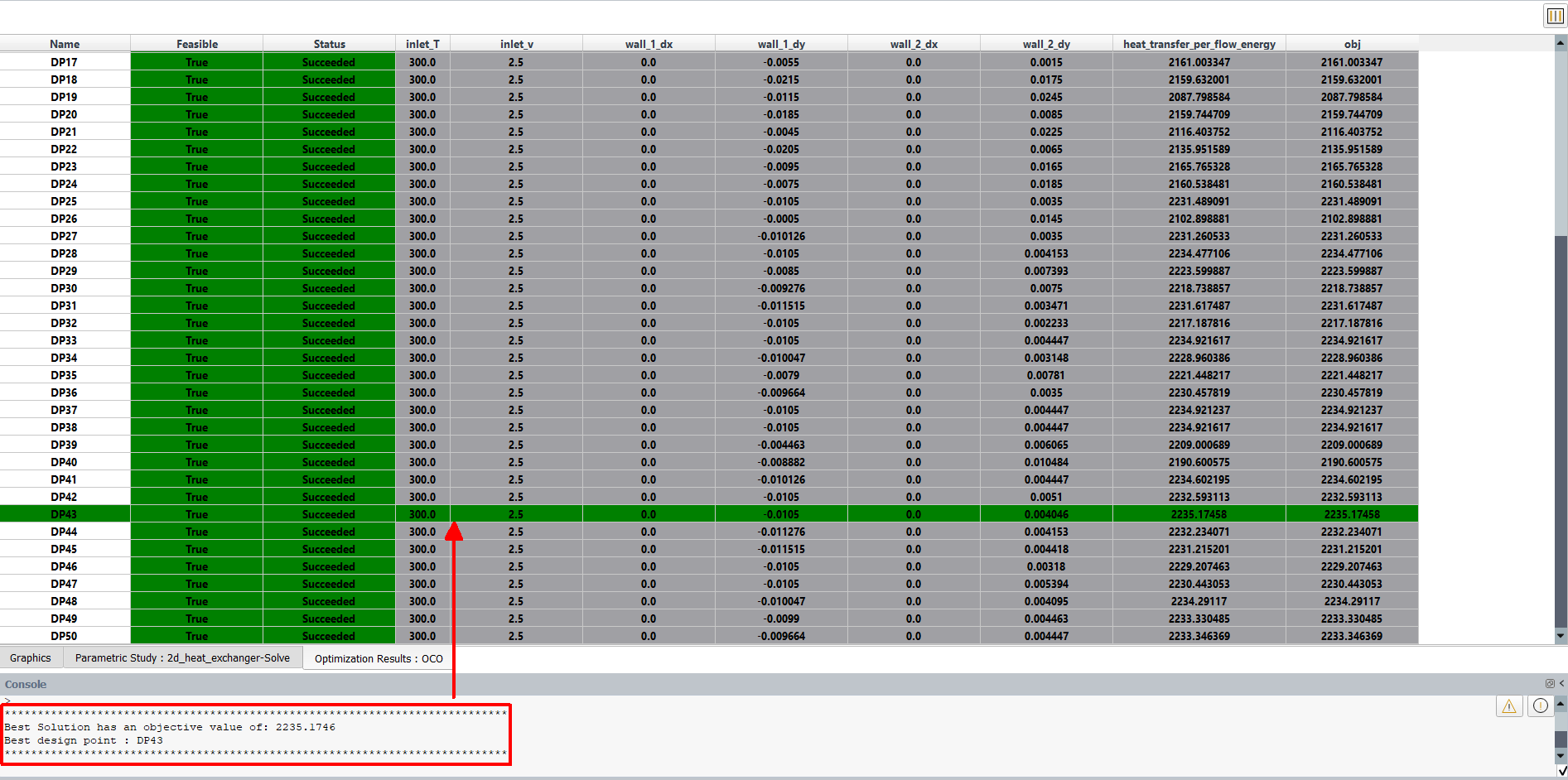Switch to the Graphics tab
Viewport: 1568px width, 780px height.
click(30, 657)
